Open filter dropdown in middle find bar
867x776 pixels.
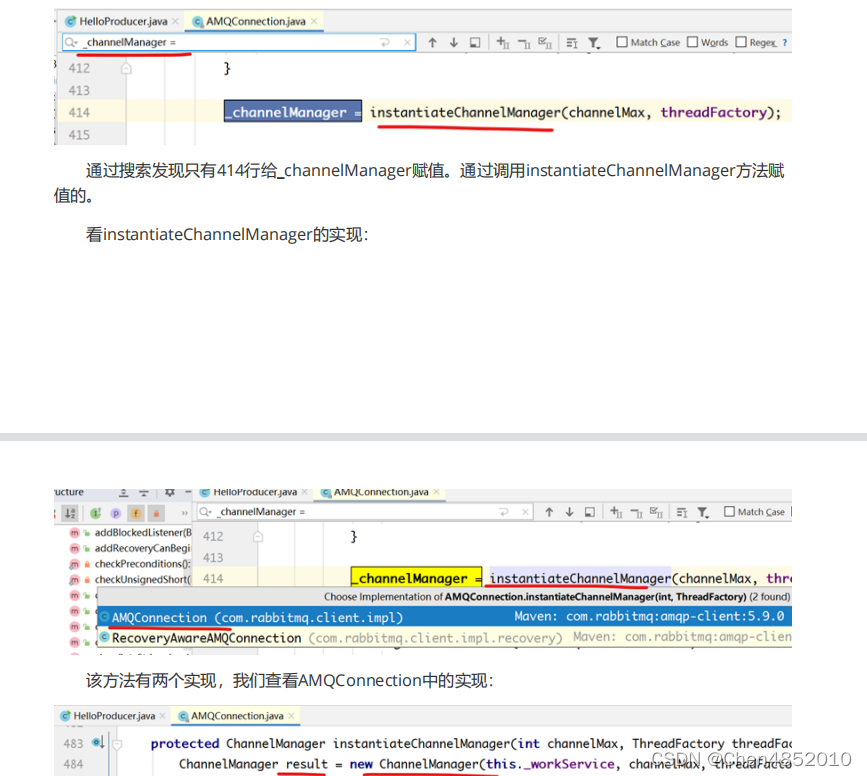(703, 512)
